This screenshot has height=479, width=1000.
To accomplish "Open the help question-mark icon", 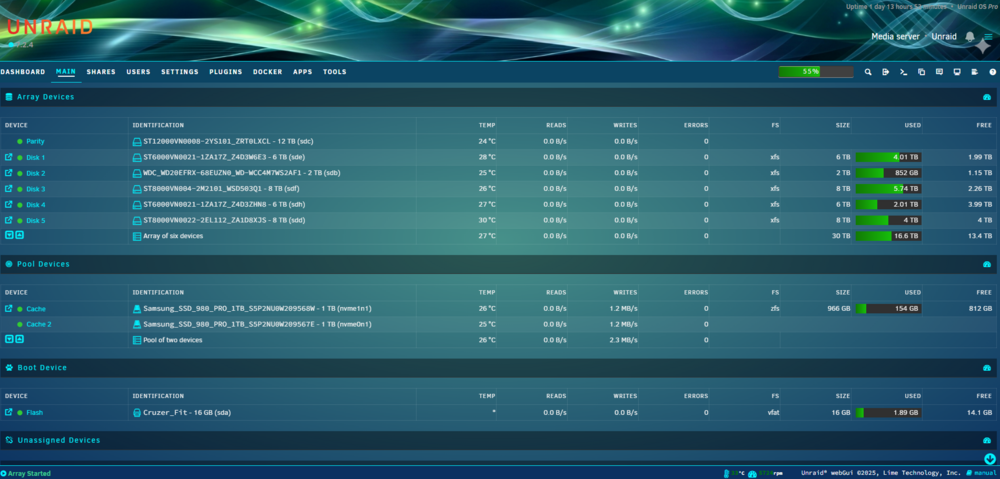I will (992, 72).
